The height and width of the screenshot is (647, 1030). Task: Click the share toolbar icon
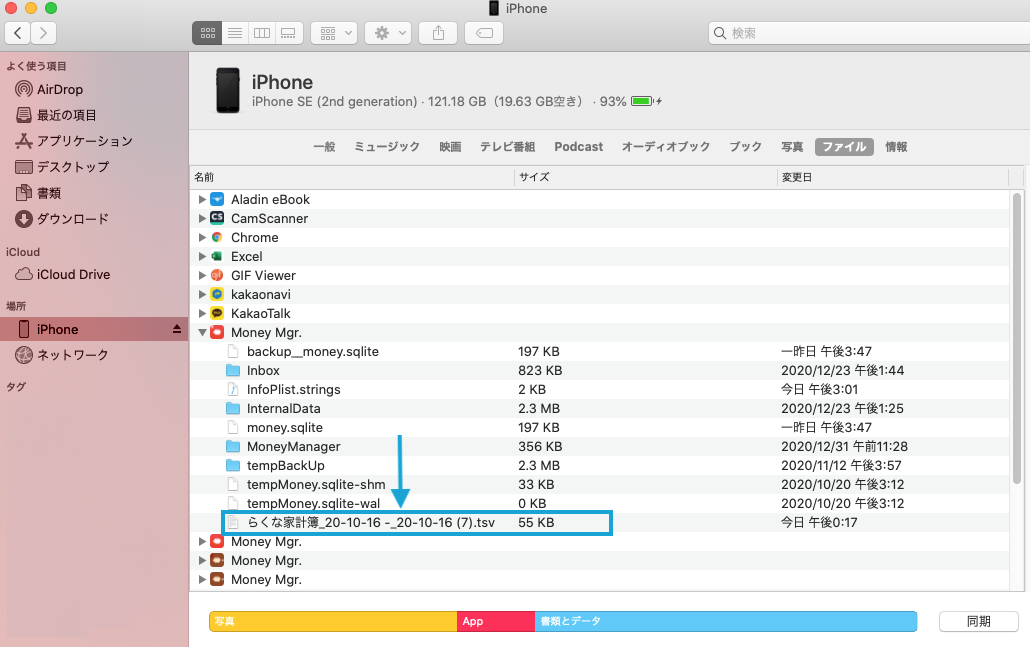(438, 33)
